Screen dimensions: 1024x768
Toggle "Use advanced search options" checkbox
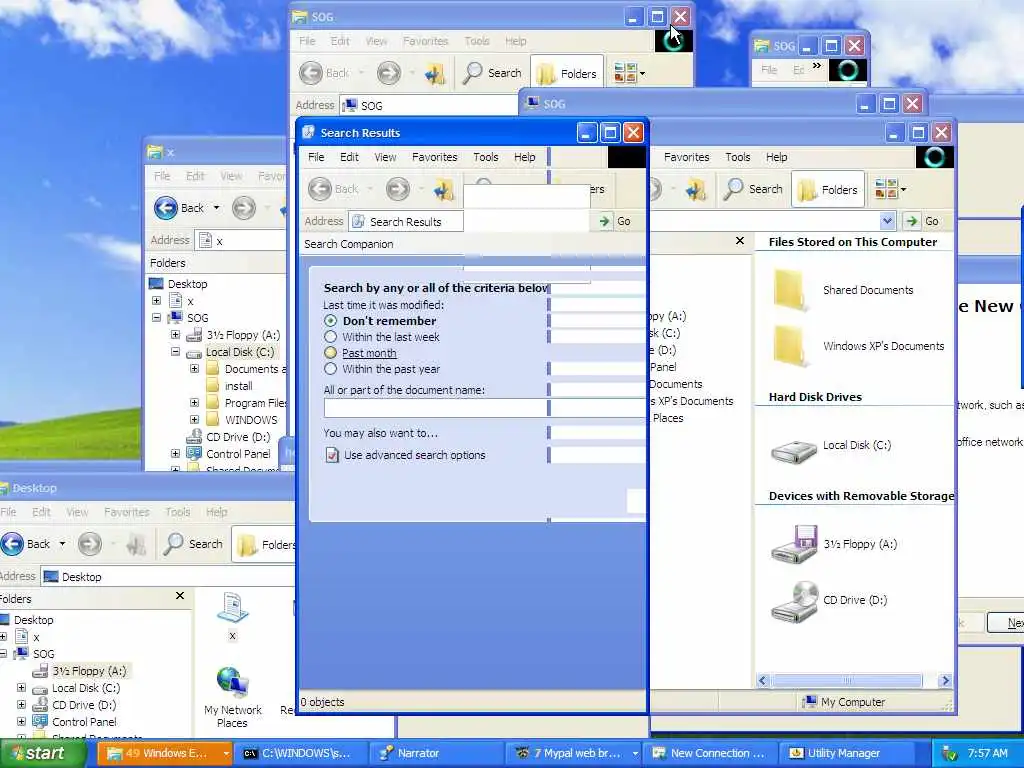332,455
